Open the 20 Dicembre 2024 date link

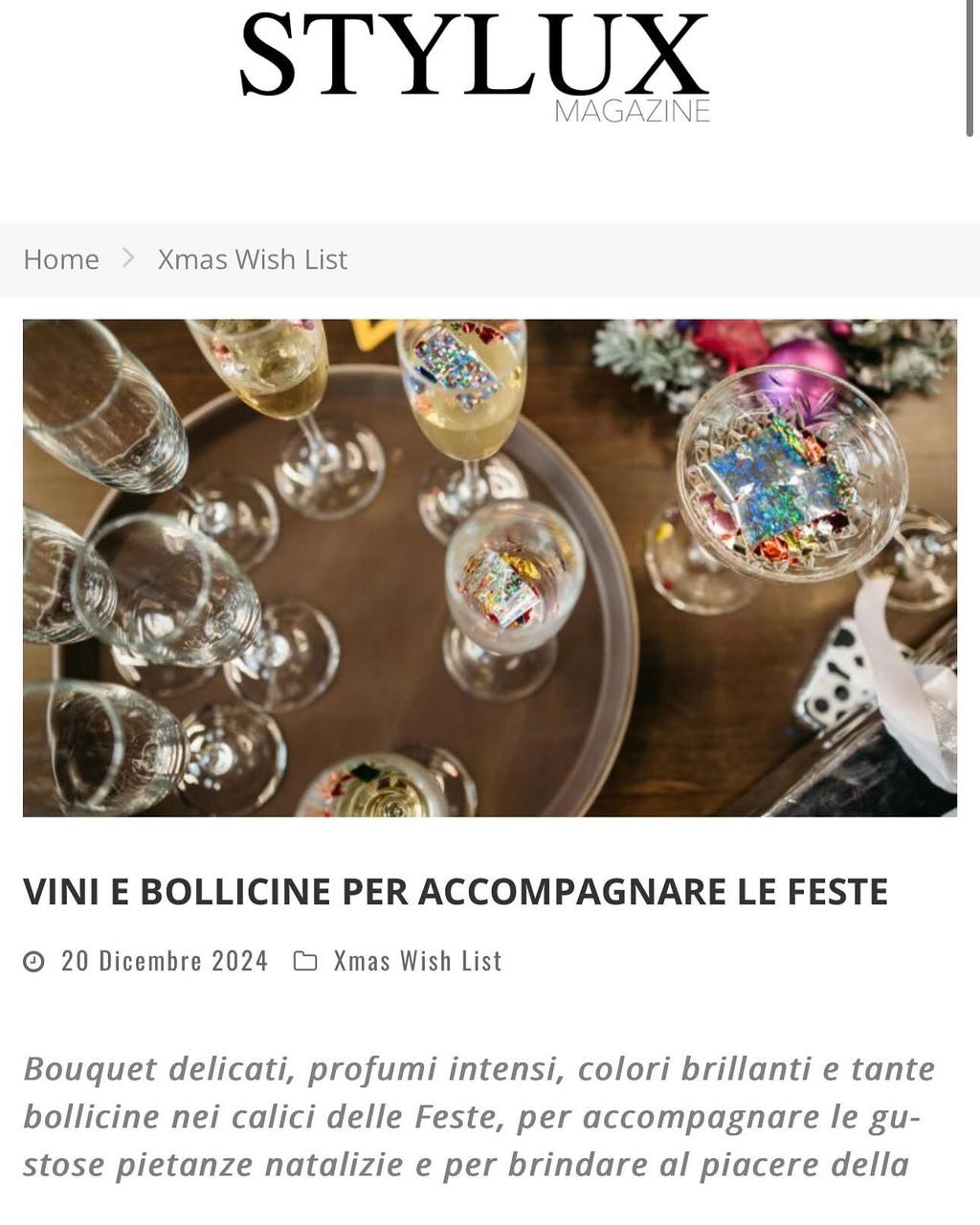pos(165,961)
